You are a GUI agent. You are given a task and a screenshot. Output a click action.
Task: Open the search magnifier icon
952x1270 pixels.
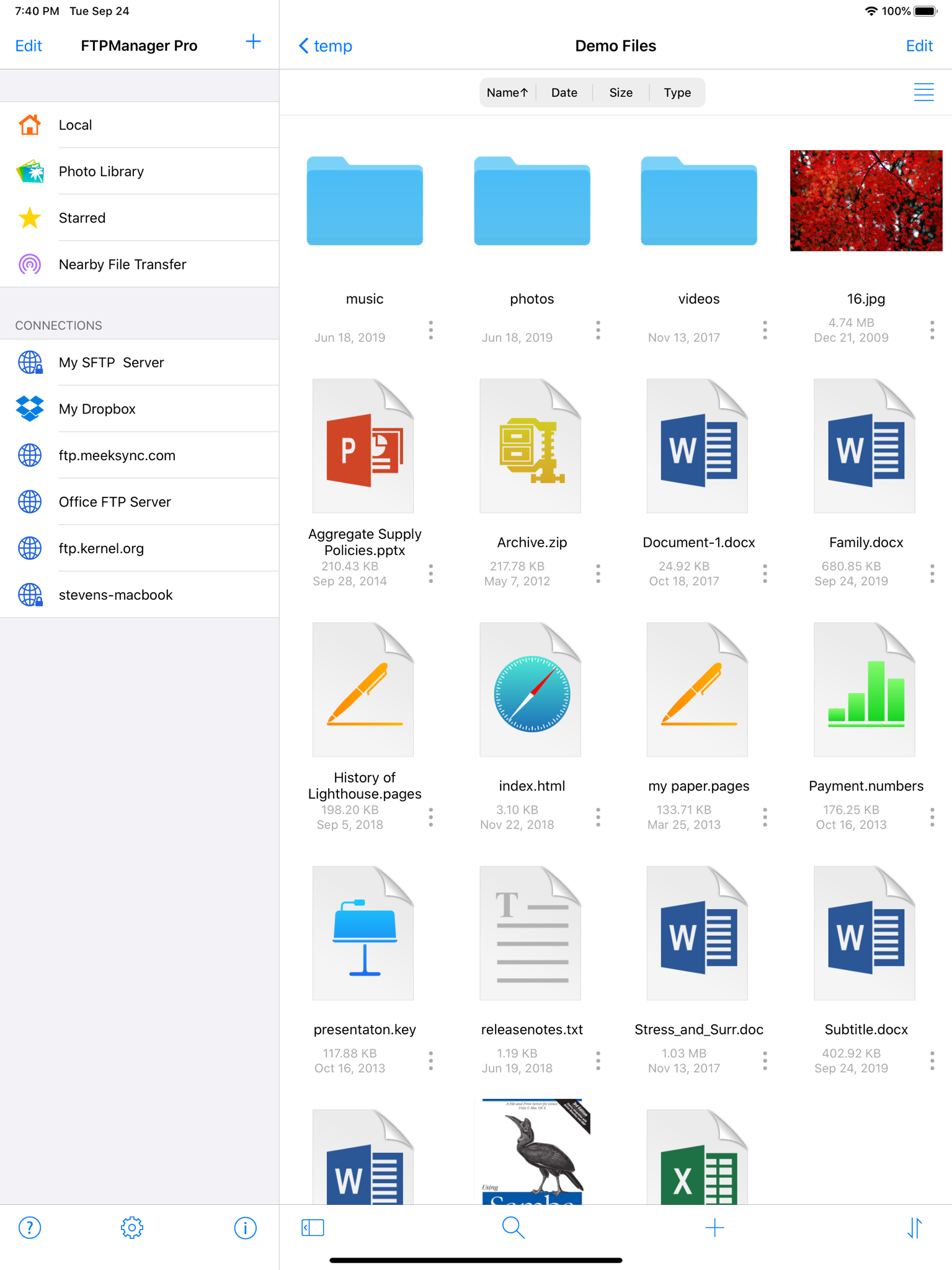click(513, 1227)
